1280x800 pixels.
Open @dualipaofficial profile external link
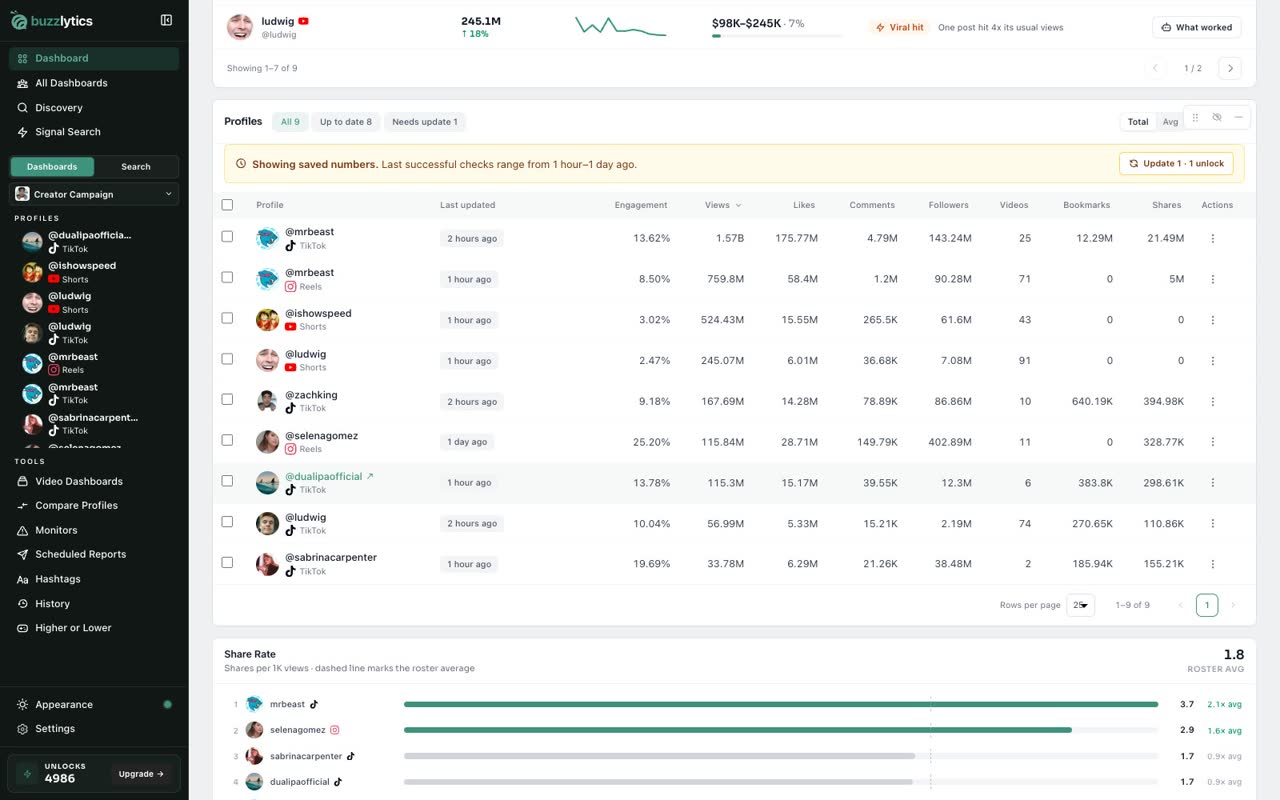pyautogui.click(x=370, y=476)
